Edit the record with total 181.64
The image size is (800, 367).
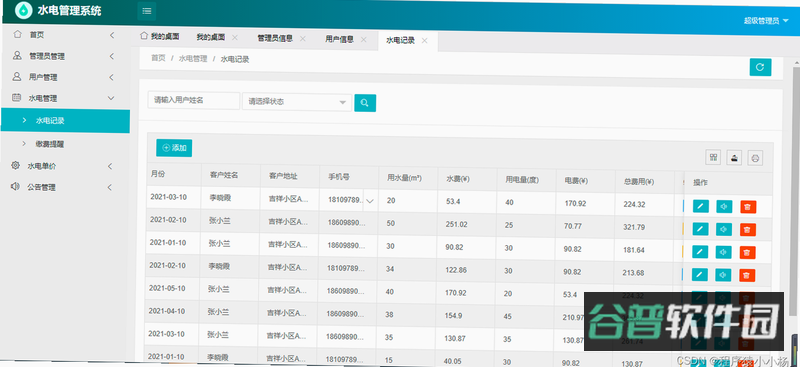(x=700, y=252)
